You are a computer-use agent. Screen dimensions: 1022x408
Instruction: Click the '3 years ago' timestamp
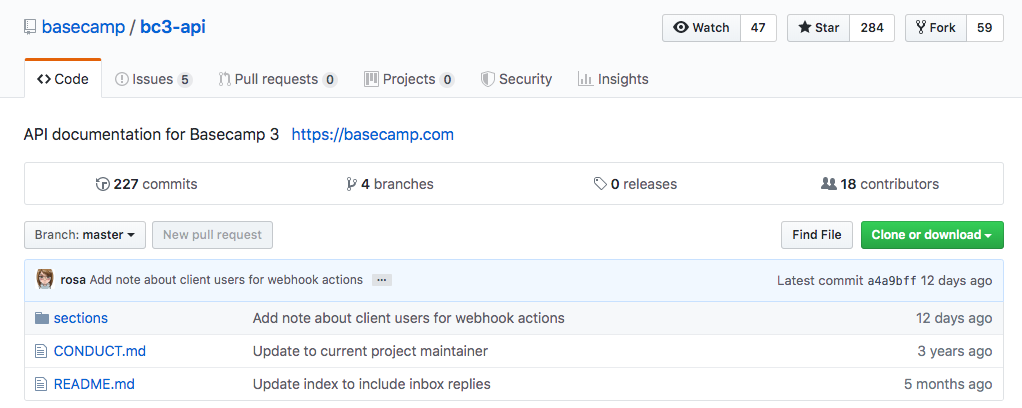click(955, 351)
